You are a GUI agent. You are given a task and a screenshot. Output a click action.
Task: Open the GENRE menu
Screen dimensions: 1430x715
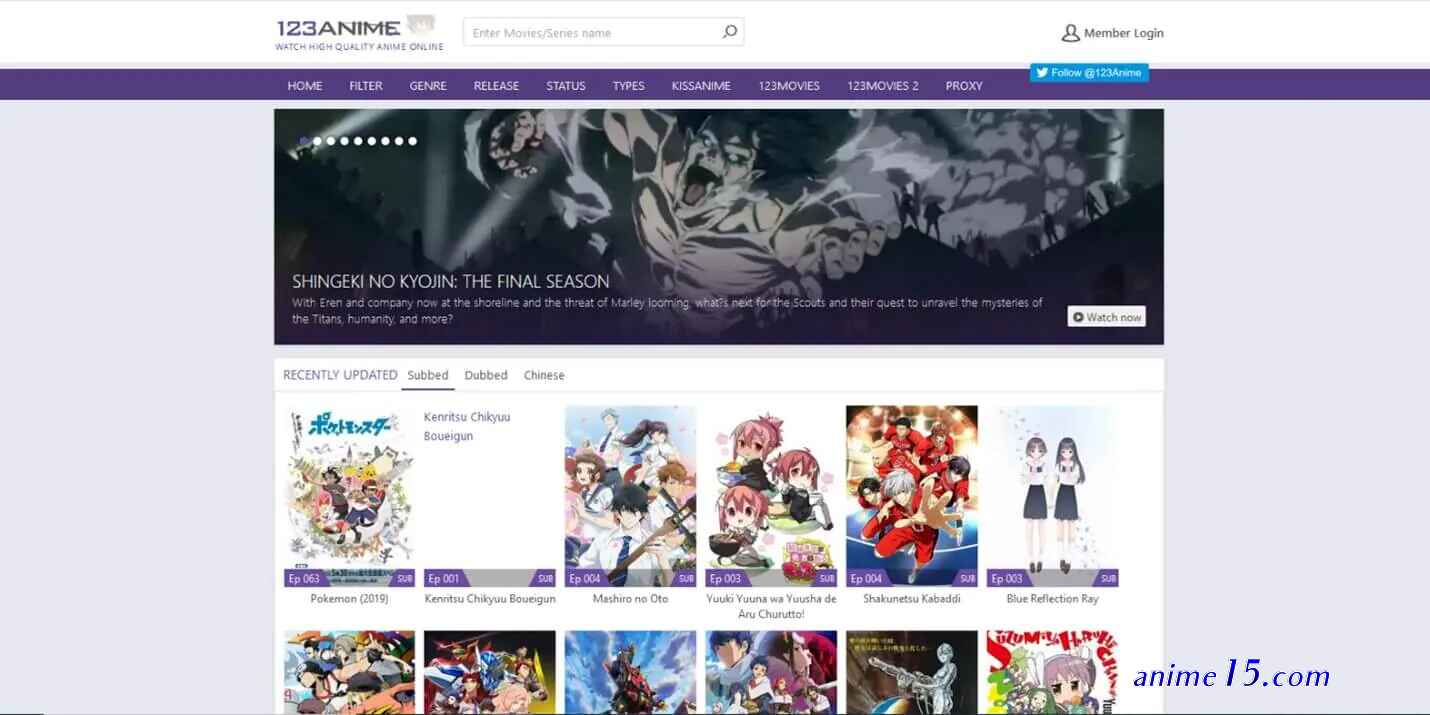(x=428, y=86)
